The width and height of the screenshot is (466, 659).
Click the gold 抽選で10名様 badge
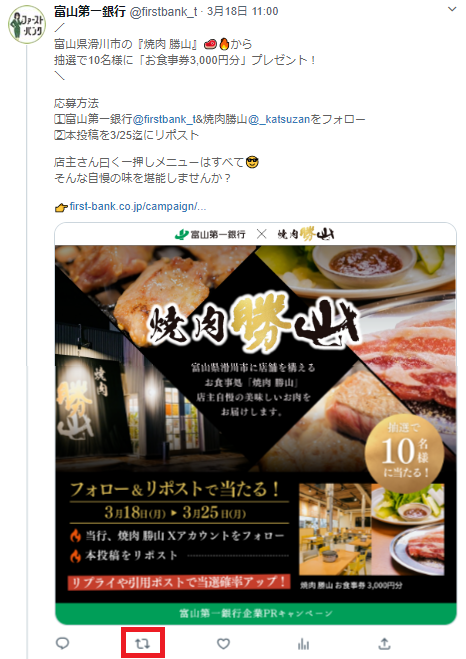coord(404,451)
